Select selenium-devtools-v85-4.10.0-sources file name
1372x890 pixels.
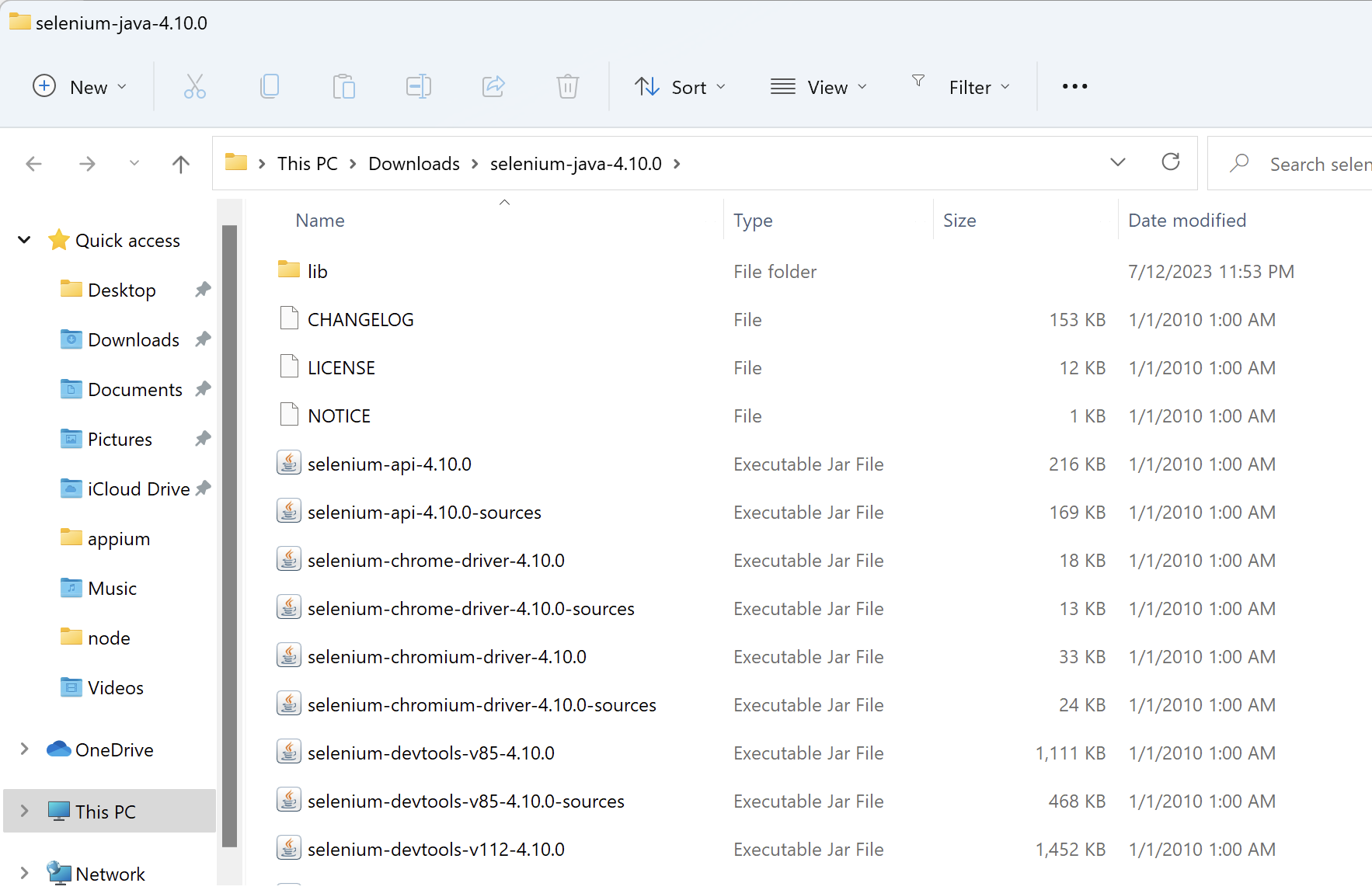point(466,801)
